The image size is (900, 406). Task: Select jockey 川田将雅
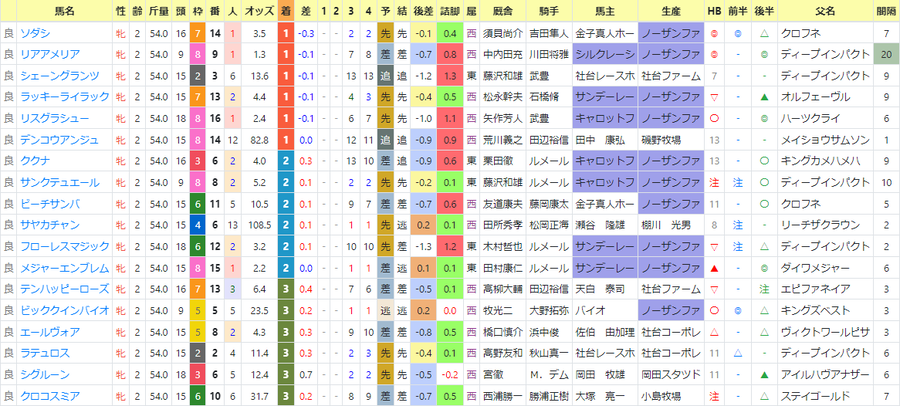click(x=549, y=55)
